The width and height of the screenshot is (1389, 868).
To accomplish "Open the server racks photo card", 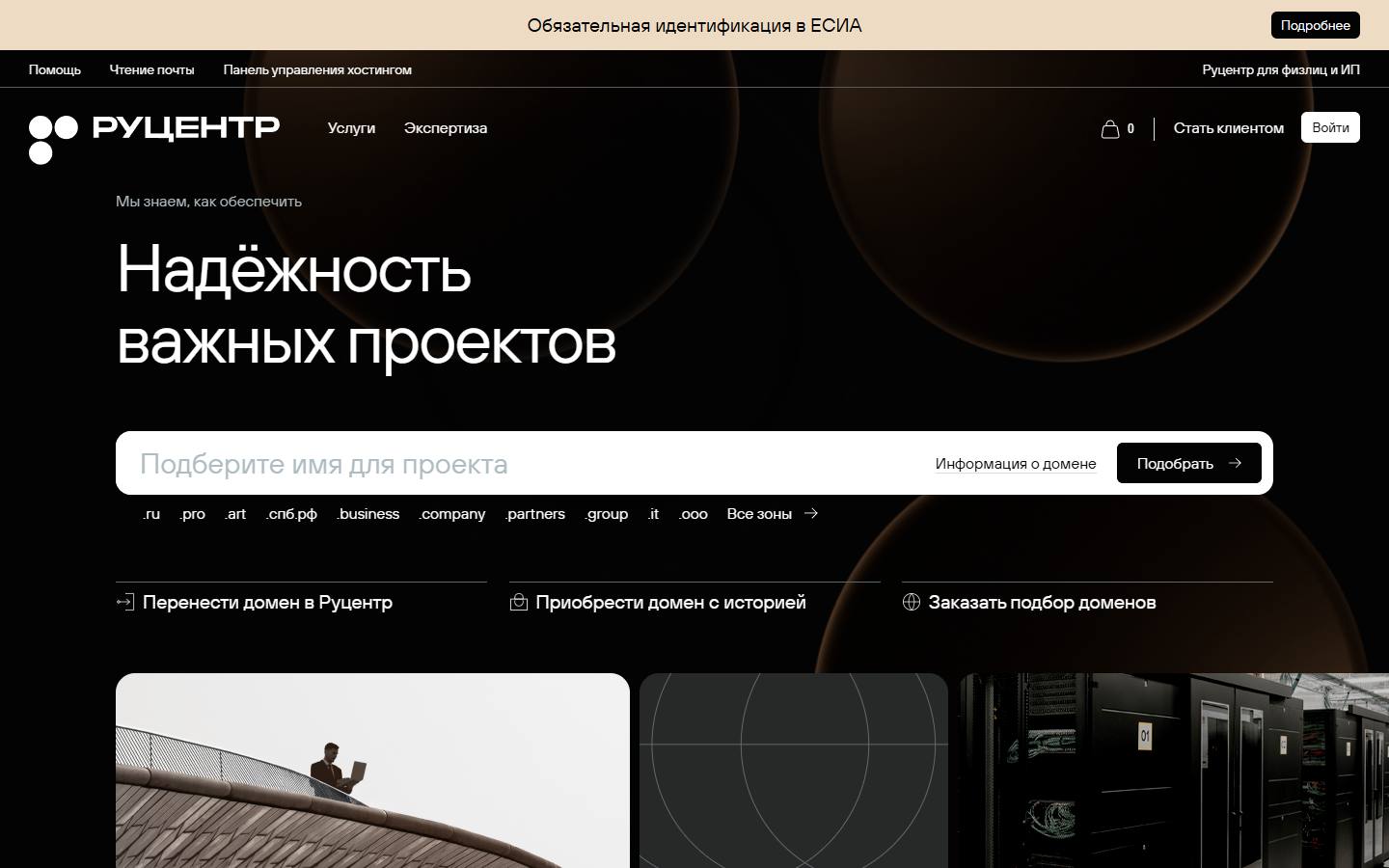I will pos(1173,771).
